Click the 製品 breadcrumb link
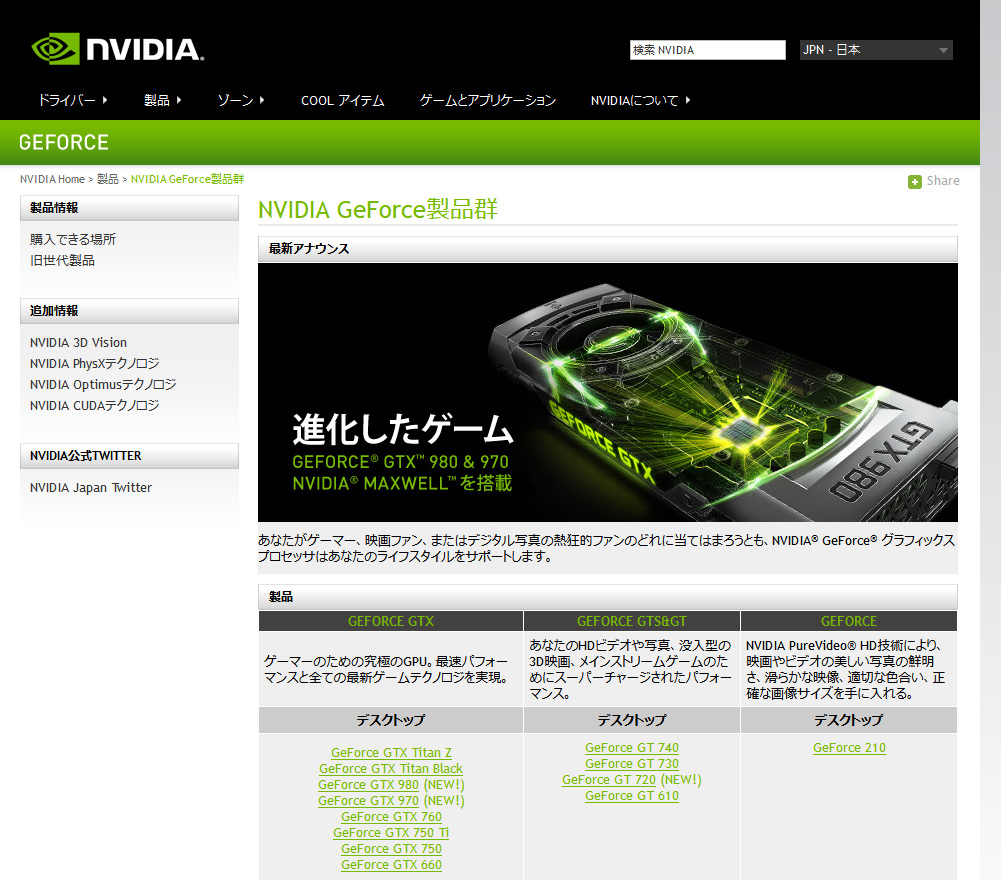The width and height of the screenshot is (1001, 880). (x=107, y=179)
